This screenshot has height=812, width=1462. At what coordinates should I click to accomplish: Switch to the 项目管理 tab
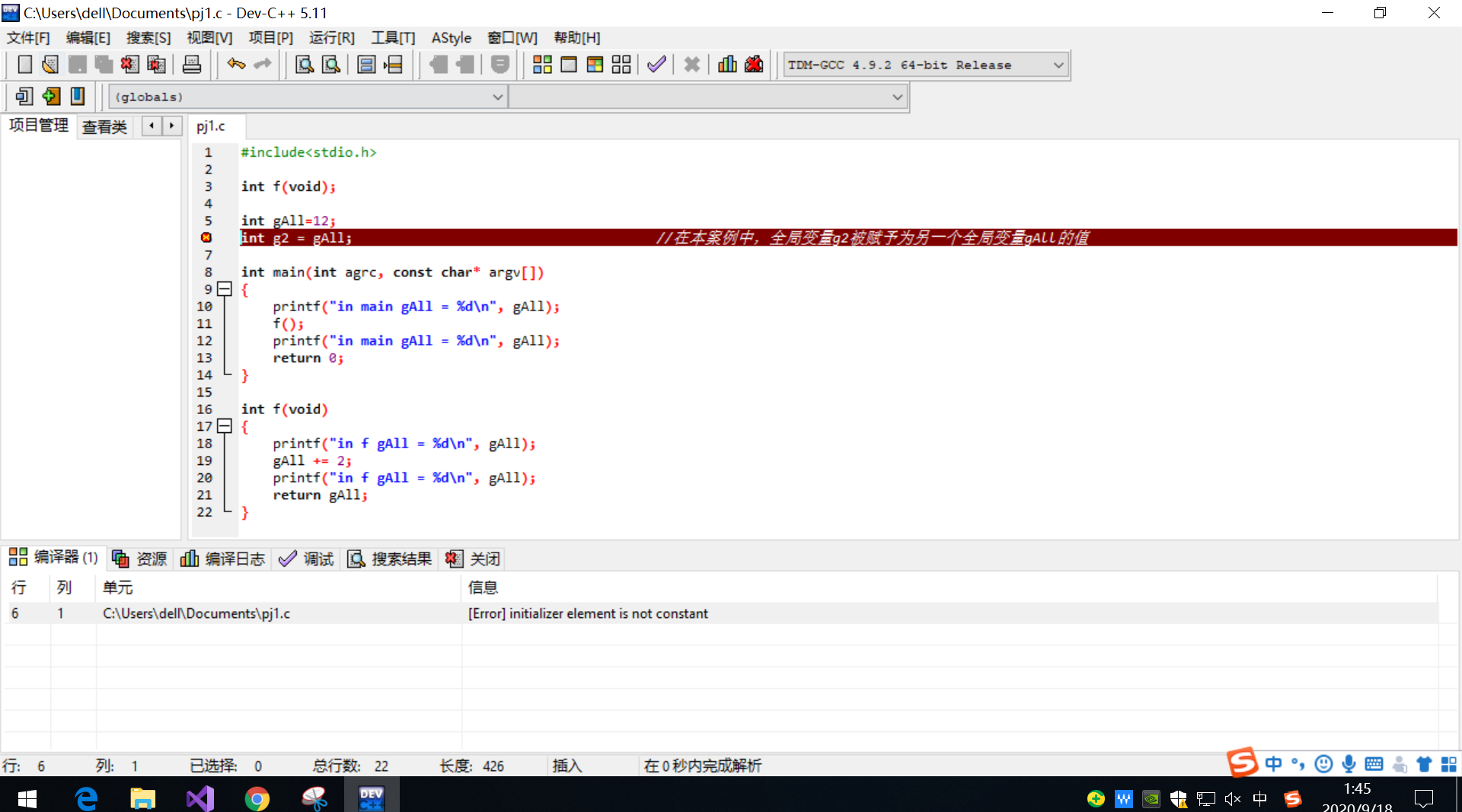[39, 126]
